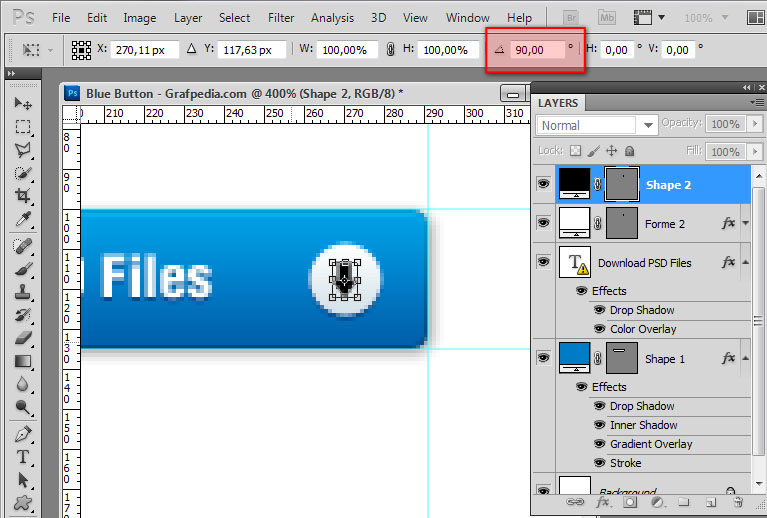Screen dimensions: 767x518
Task: Hide the Download PSD Files layer
Action: click(543, 262)
